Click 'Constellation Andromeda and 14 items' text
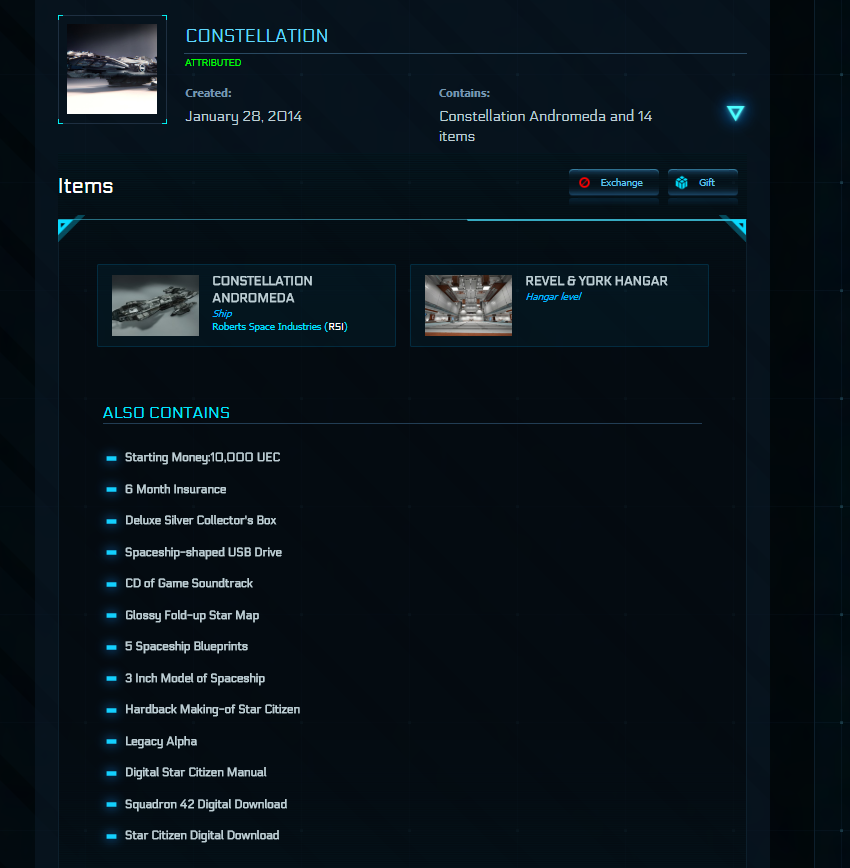850x868 pixels. 545,126
